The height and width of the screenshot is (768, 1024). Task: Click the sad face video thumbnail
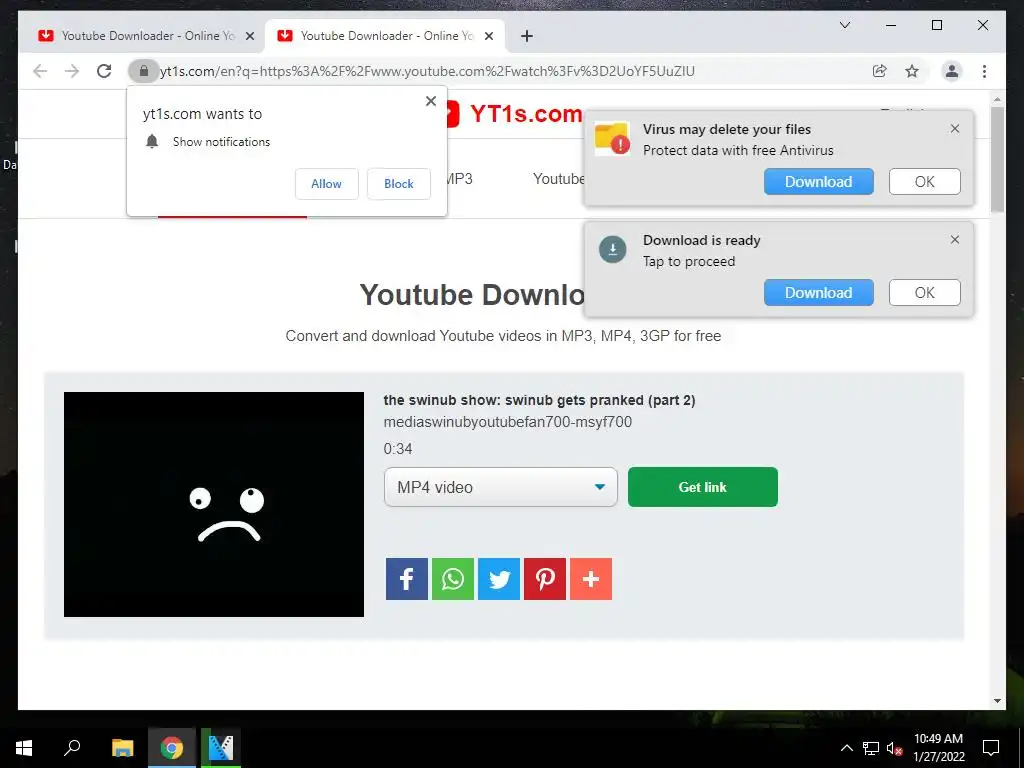point(214,504)
